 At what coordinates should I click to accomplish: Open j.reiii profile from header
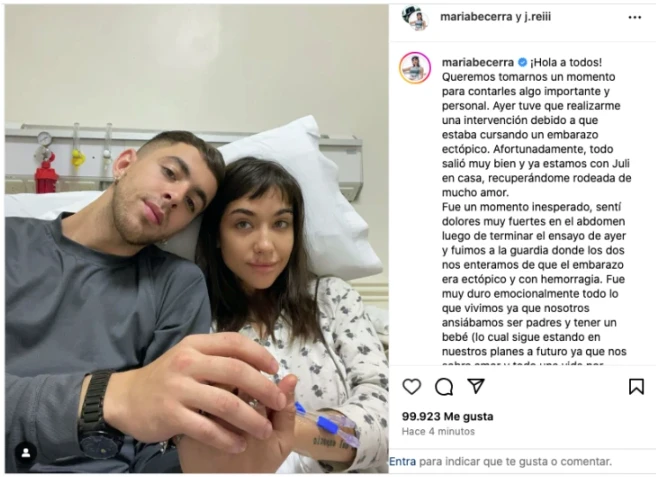pyautogui.click(x=538, y=17)
